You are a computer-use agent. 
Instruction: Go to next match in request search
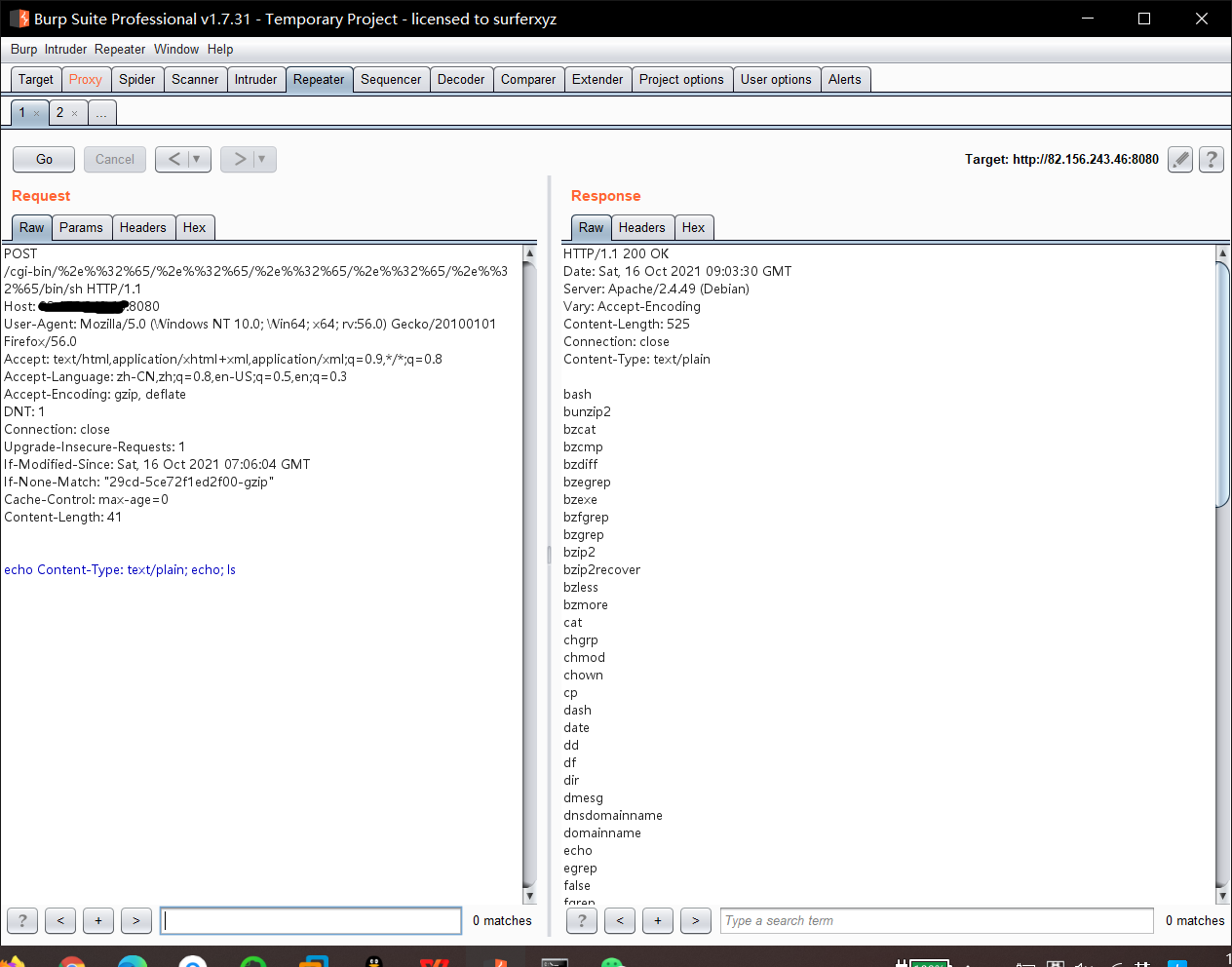[x=136, y=920]
